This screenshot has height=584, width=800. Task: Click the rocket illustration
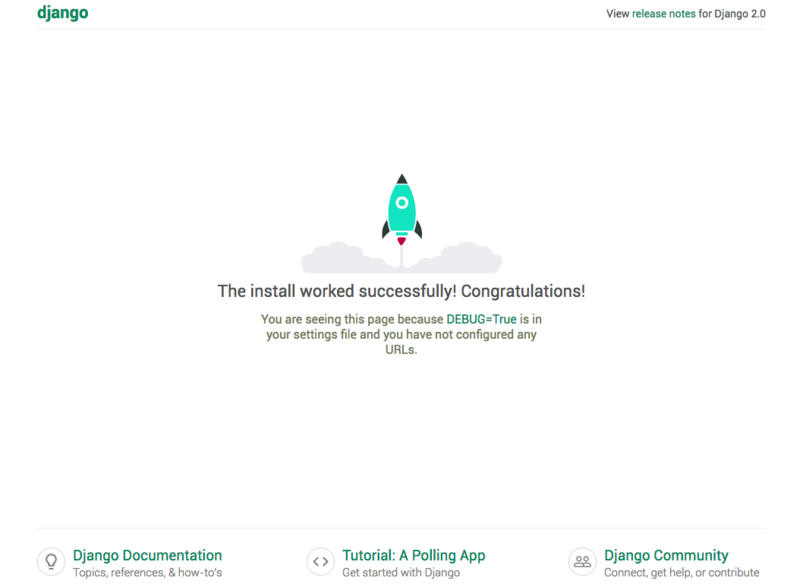pyautogui.click(x=402, y=223)
